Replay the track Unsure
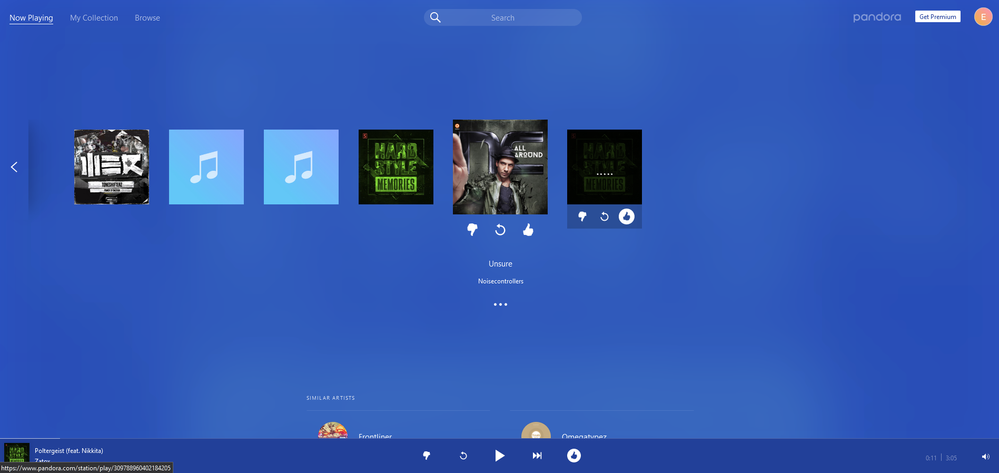999x473 pixels. [x=500, y=230]
